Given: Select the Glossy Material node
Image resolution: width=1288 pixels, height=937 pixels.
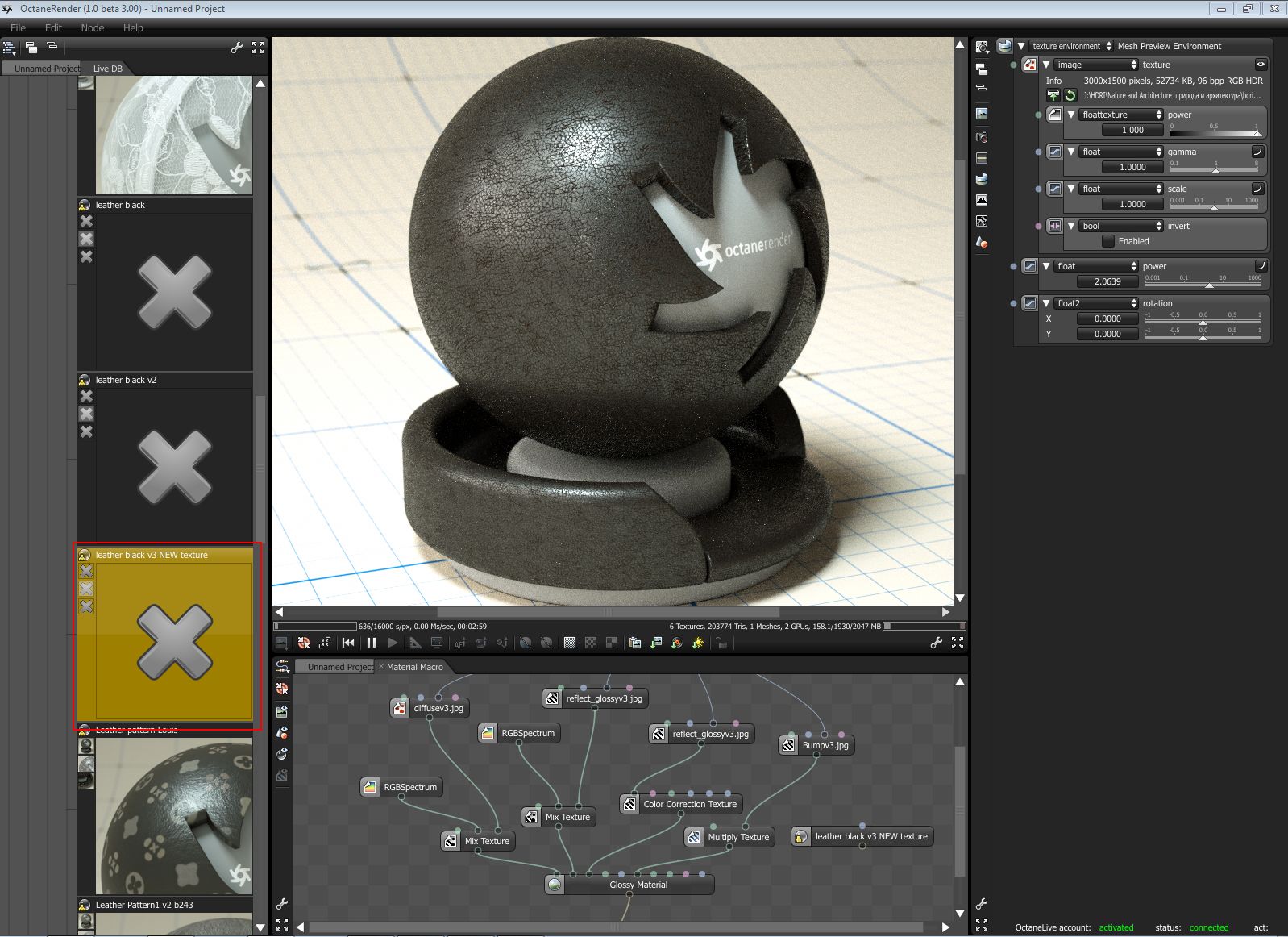Looking at the screenshot, I should coord(629,885).
